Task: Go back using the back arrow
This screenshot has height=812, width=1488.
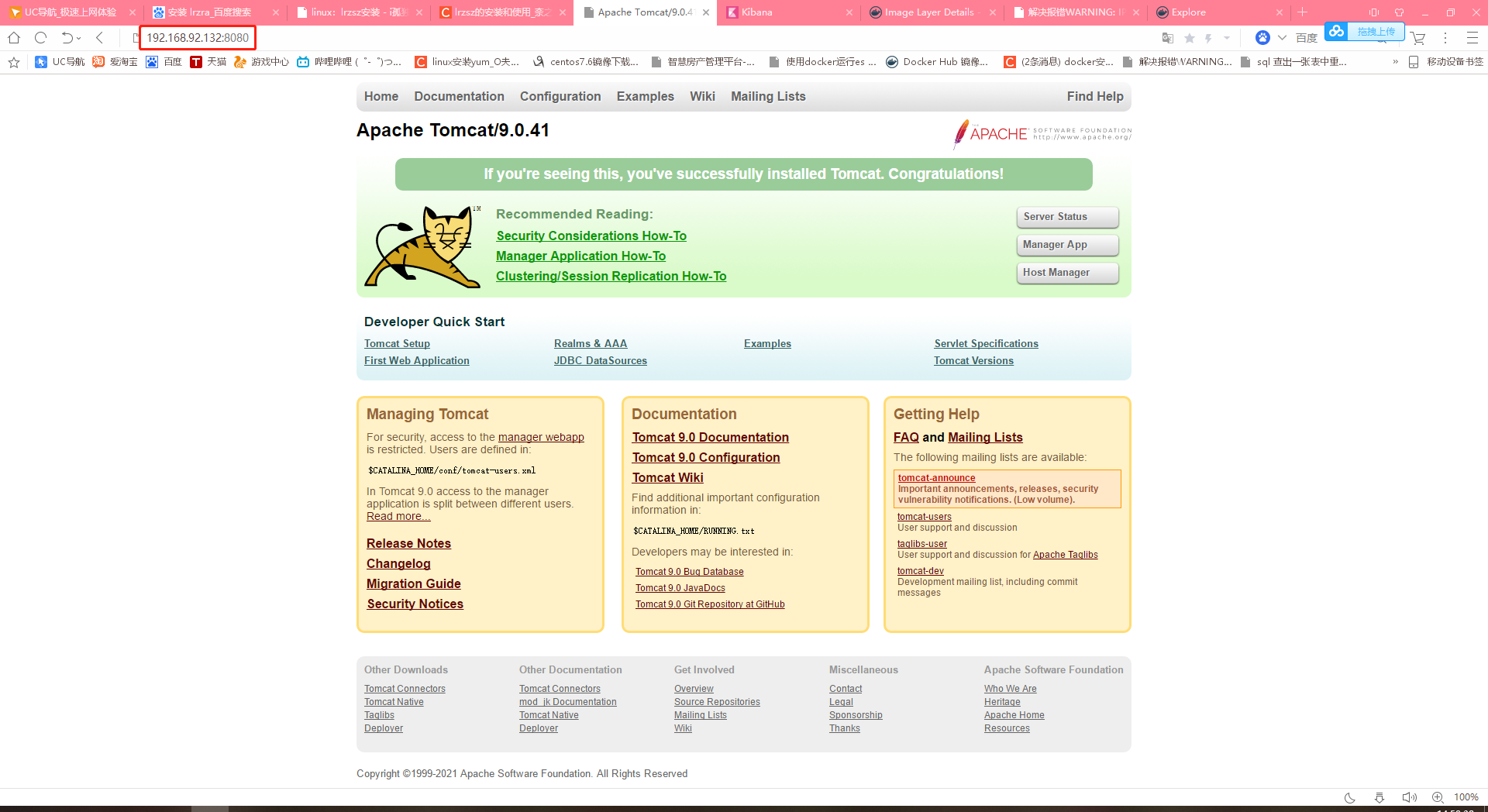Action: (x=99, y=37)
